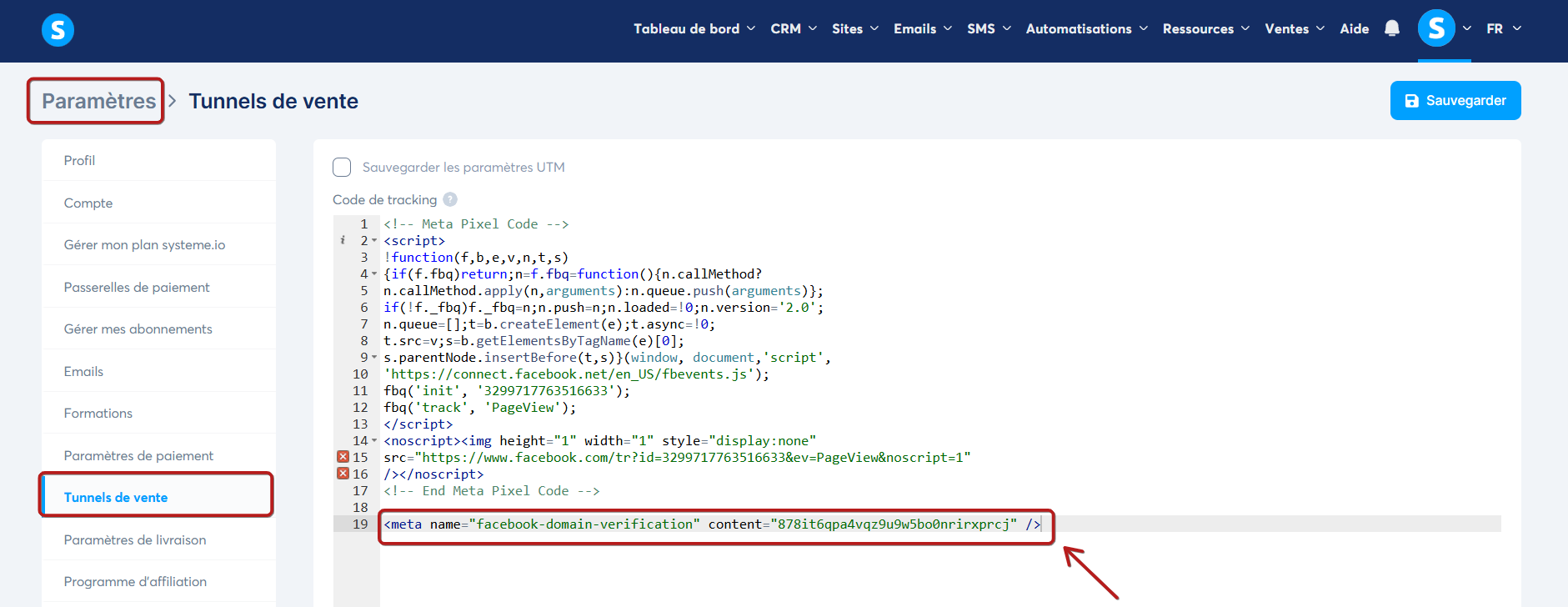Open Formations settings
The image size is (1568, 607).
[158, 413]
